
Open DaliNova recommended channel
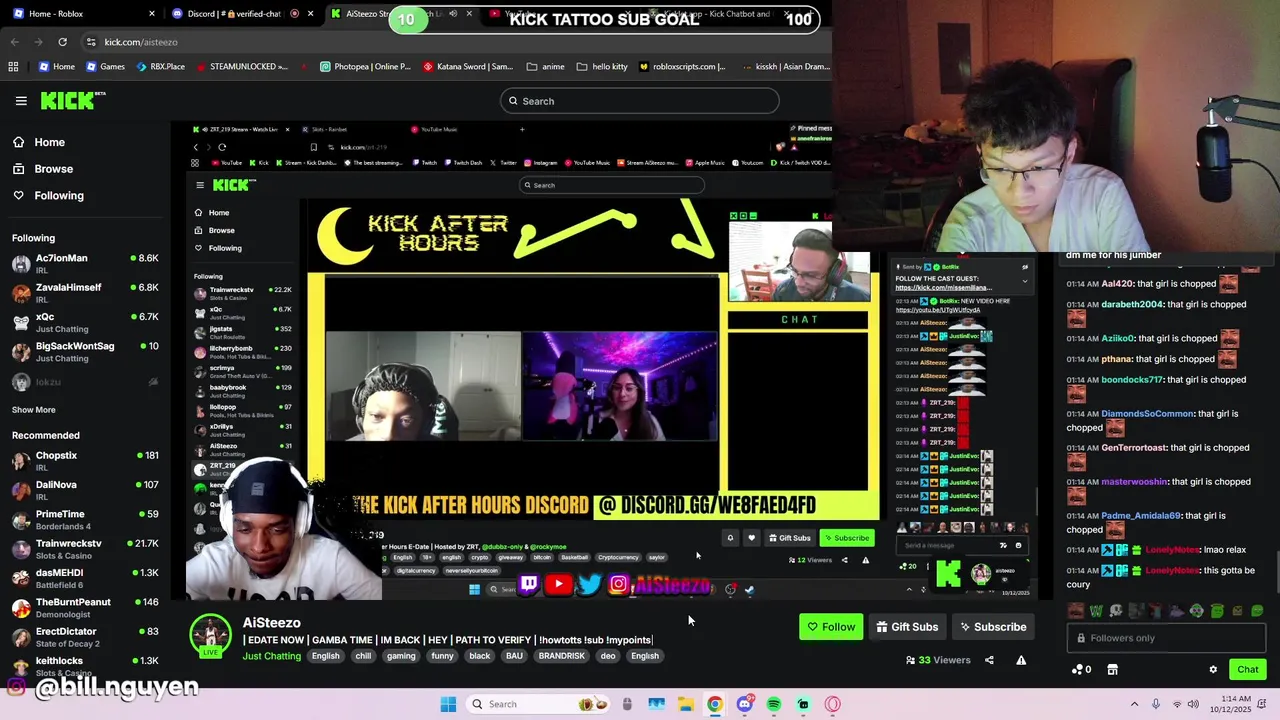click(85, 490)
